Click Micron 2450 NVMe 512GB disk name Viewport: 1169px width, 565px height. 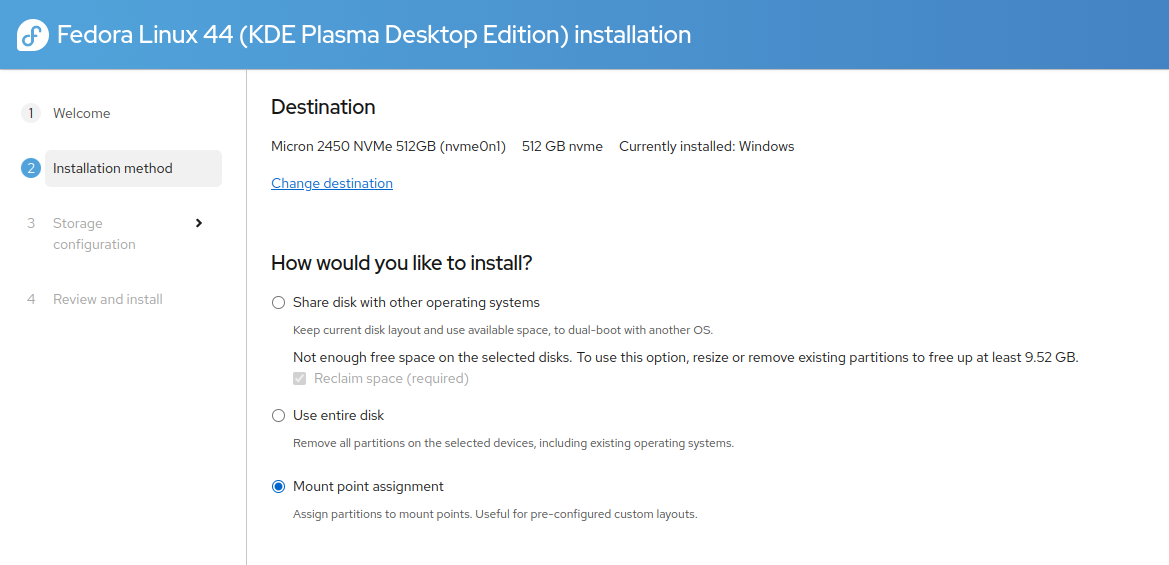tap(388, 146)
